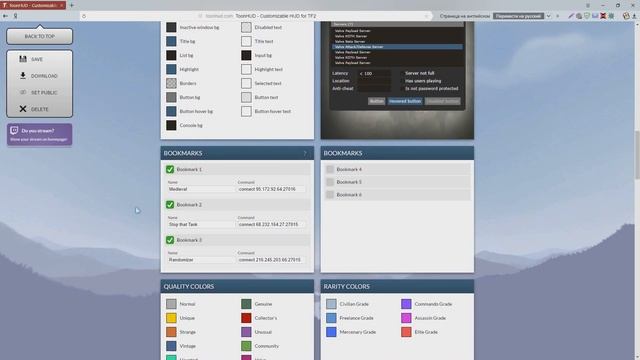
Task: Click the browser address bar
Action: [x=256, y=16]
